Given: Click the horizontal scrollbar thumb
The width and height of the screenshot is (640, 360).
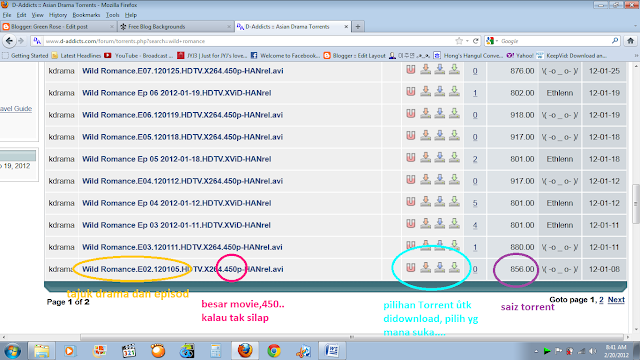Looking at the screenshot, I should (216, 337).
